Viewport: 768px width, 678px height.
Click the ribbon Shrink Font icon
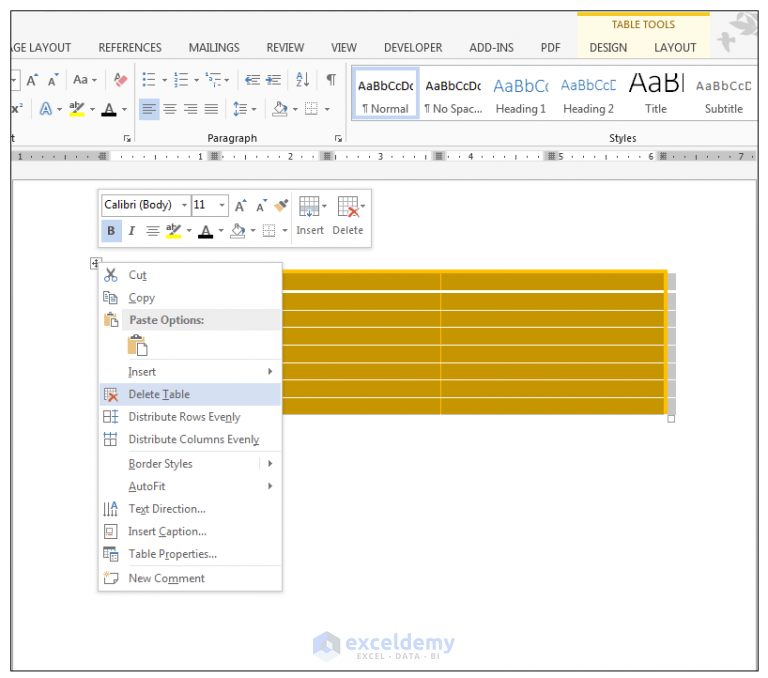click(52, 80)
